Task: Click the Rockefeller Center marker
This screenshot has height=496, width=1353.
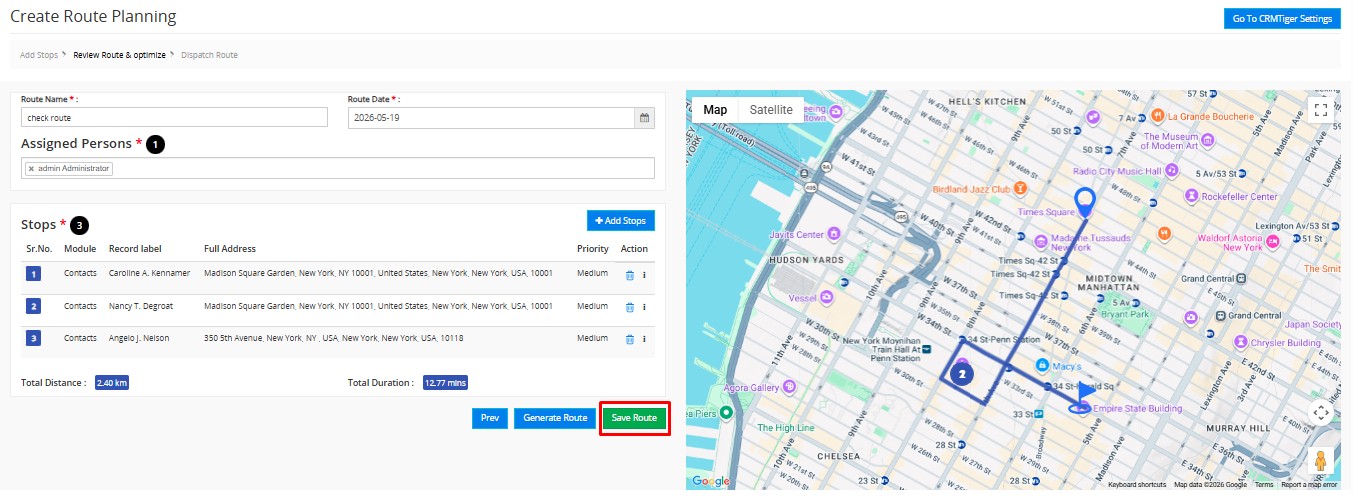Action: click(1192, 196)
